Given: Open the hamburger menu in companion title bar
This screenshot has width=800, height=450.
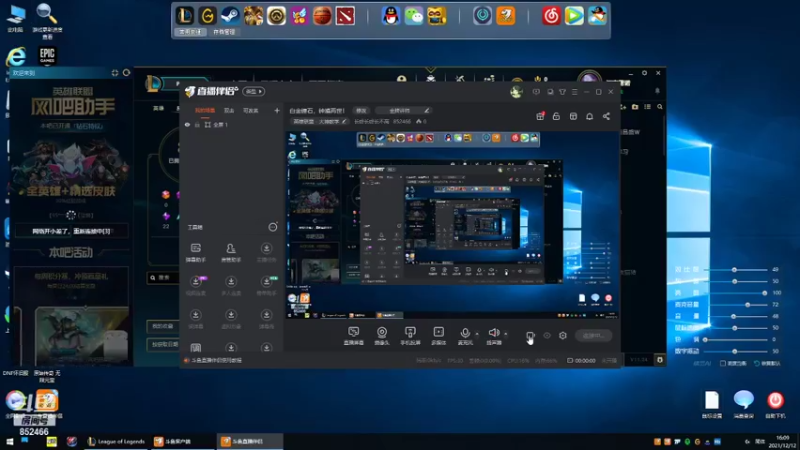Looking at the screenshot, I should (574, 92).
